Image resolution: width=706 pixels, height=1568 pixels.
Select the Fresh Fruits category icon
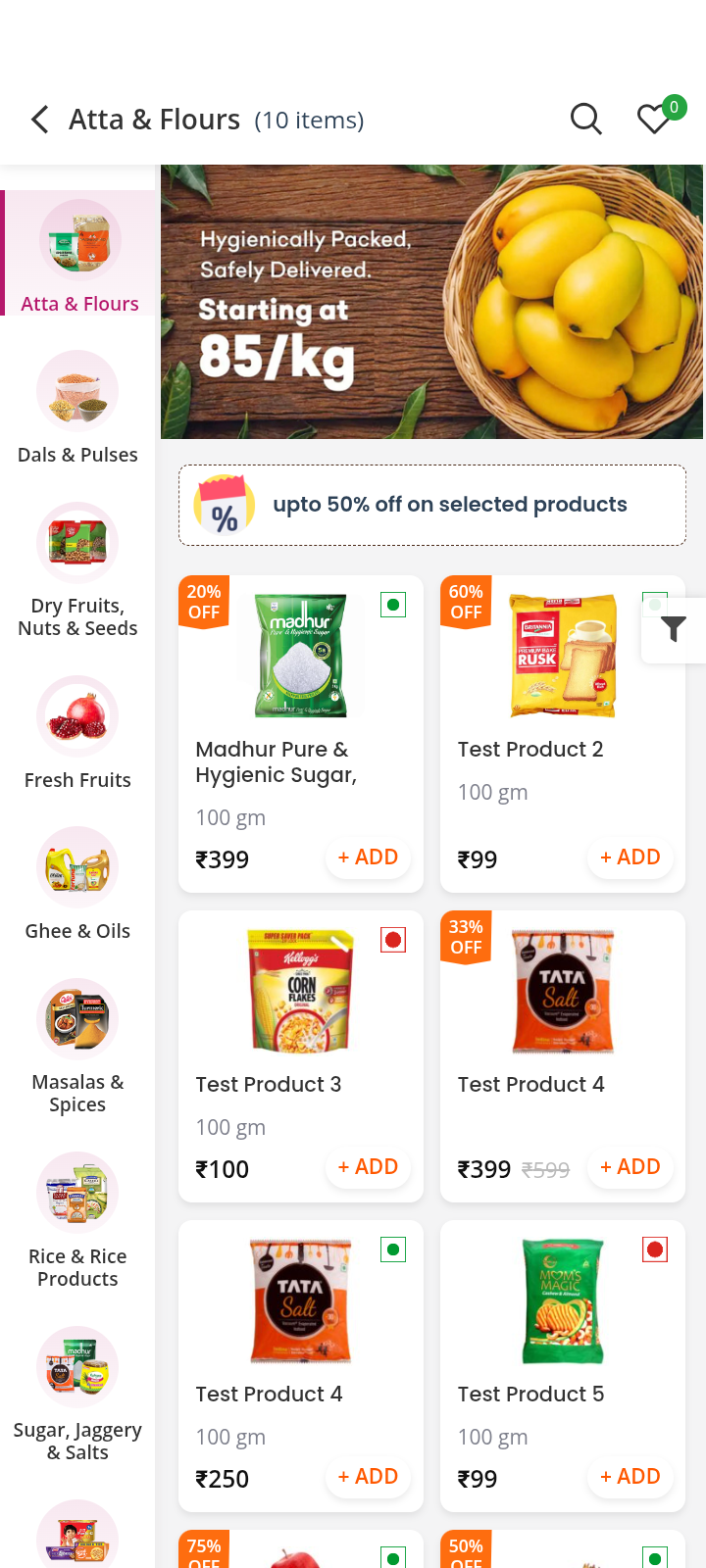pos(77,716)
